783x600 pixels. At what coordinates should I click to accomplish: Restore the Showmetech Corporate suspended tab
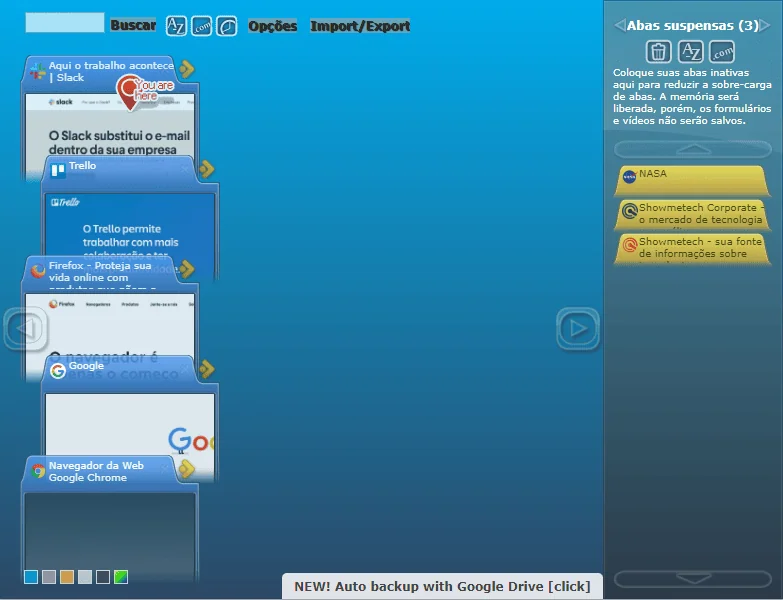692,215
